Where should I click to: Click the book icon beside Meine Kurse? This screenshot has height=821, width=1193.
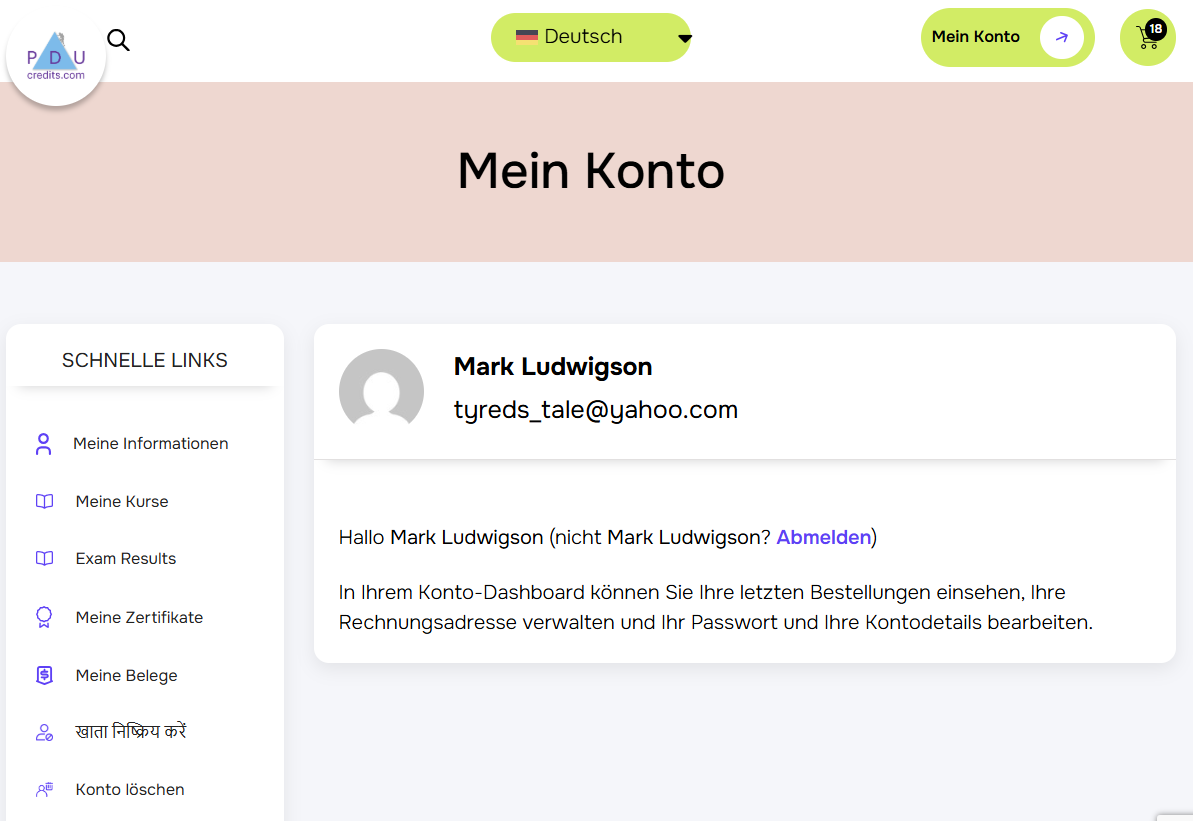(44, 502)
